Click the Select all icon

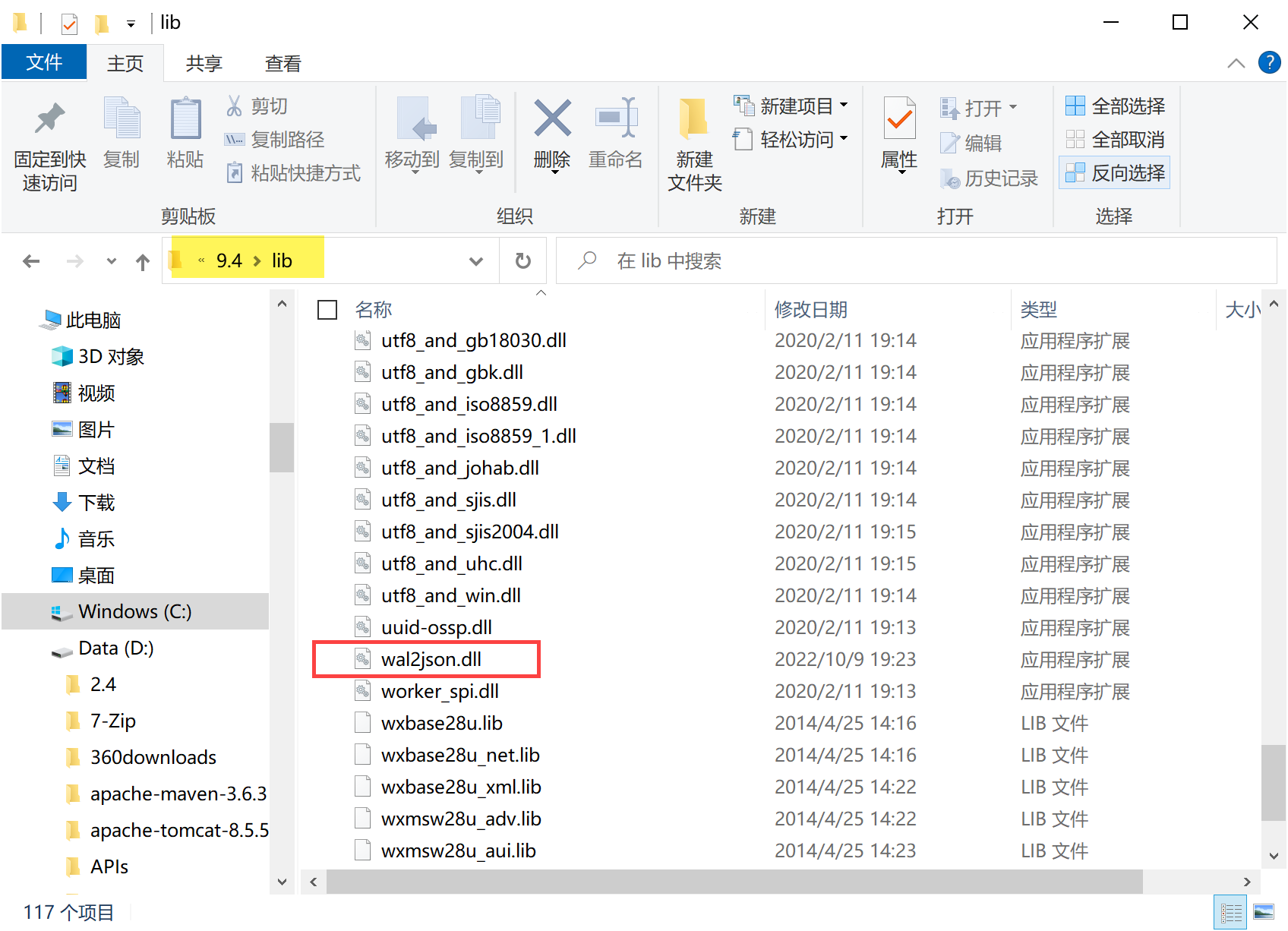coord(1075,106)
